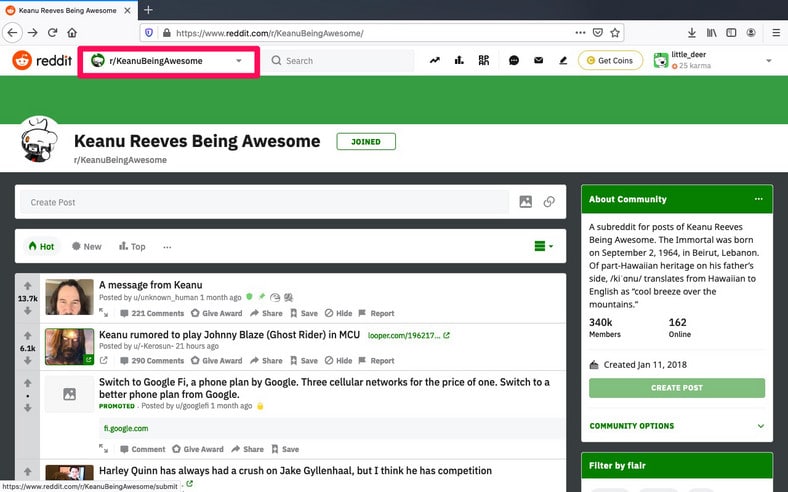Downvote the Johnny Blaze Ghost Rider post

tap(27, 360)
